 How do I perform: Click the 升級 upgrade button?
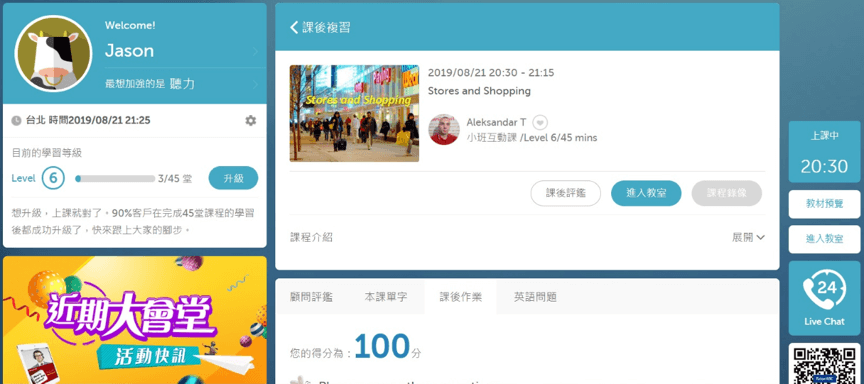click(233, 178)
